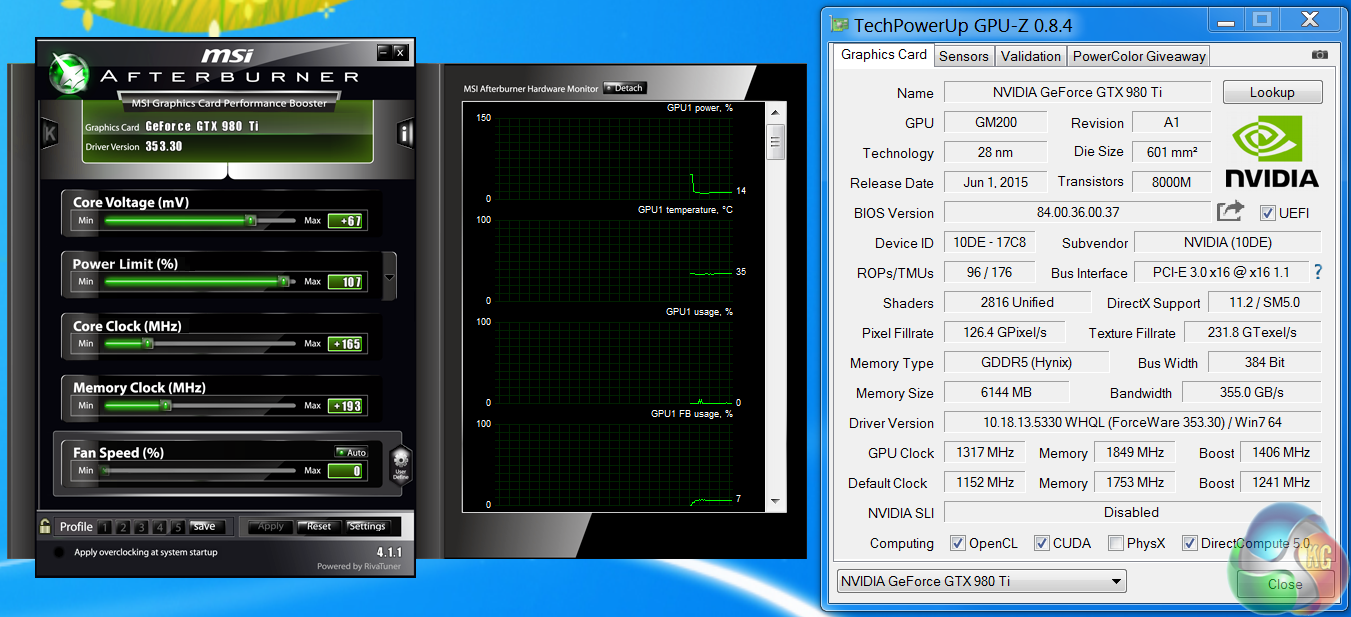Click the Close button in GPU-Z

pyautogui.click(x=1285, y=584)
